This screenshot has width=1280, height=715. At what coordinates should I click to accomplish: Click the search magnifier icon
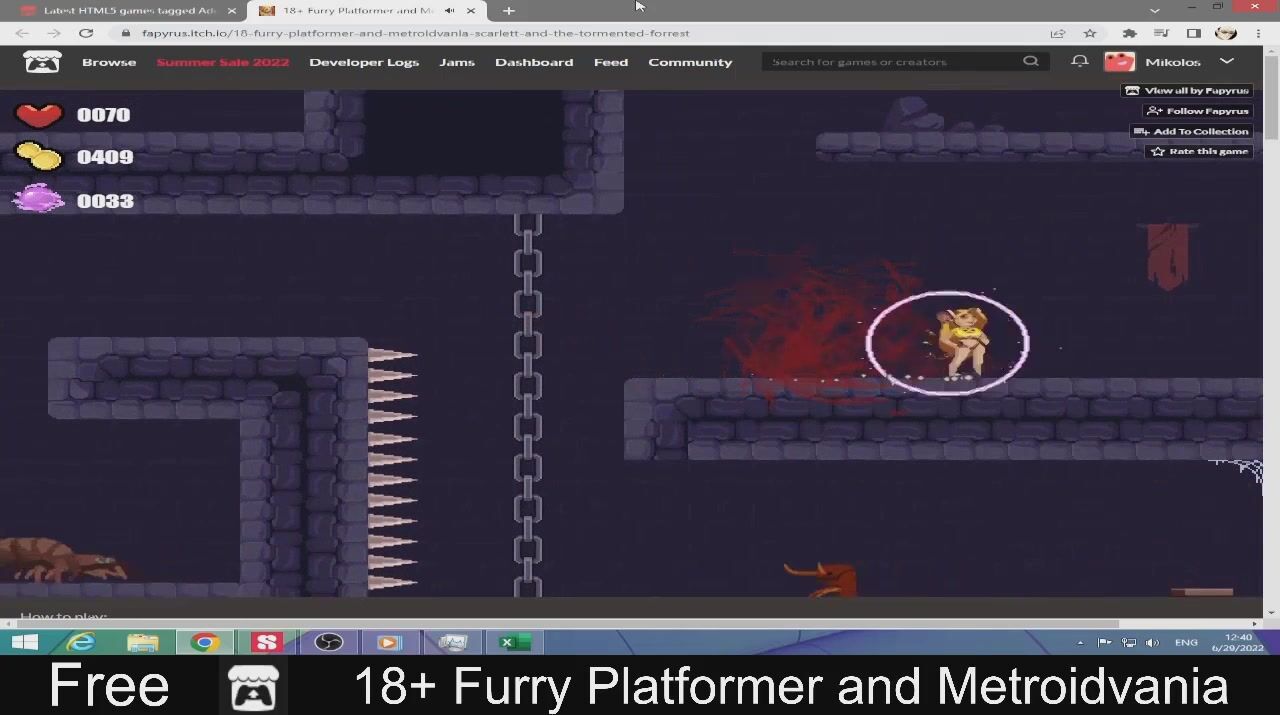click(1030, 61)
